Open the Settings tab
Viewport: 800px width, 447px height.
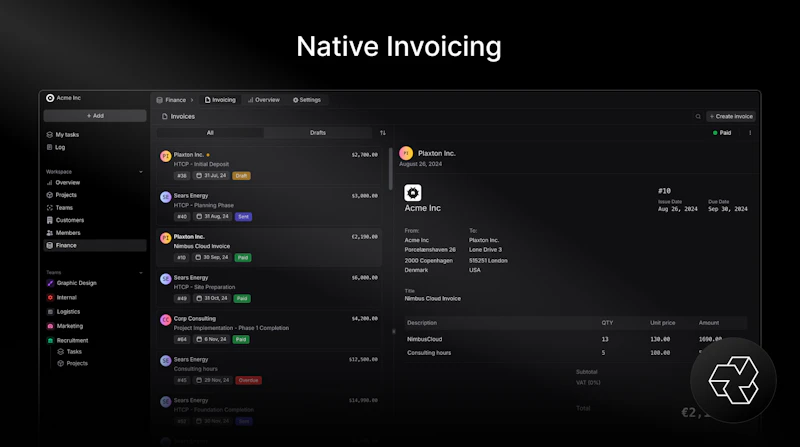click(x=307, y=100)
